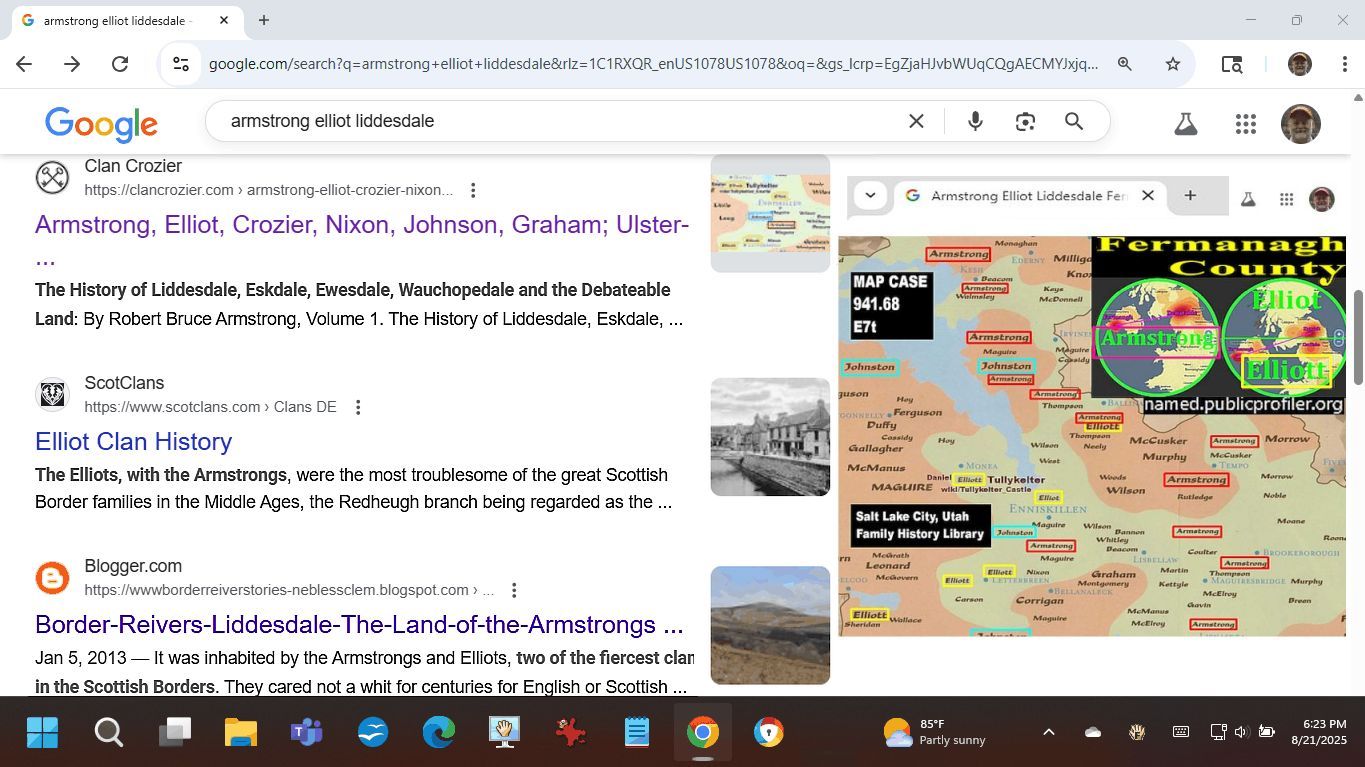The image size is (1365, 767).
Task: Open the Chrome three-dot menu
Action: (1345, 64)
